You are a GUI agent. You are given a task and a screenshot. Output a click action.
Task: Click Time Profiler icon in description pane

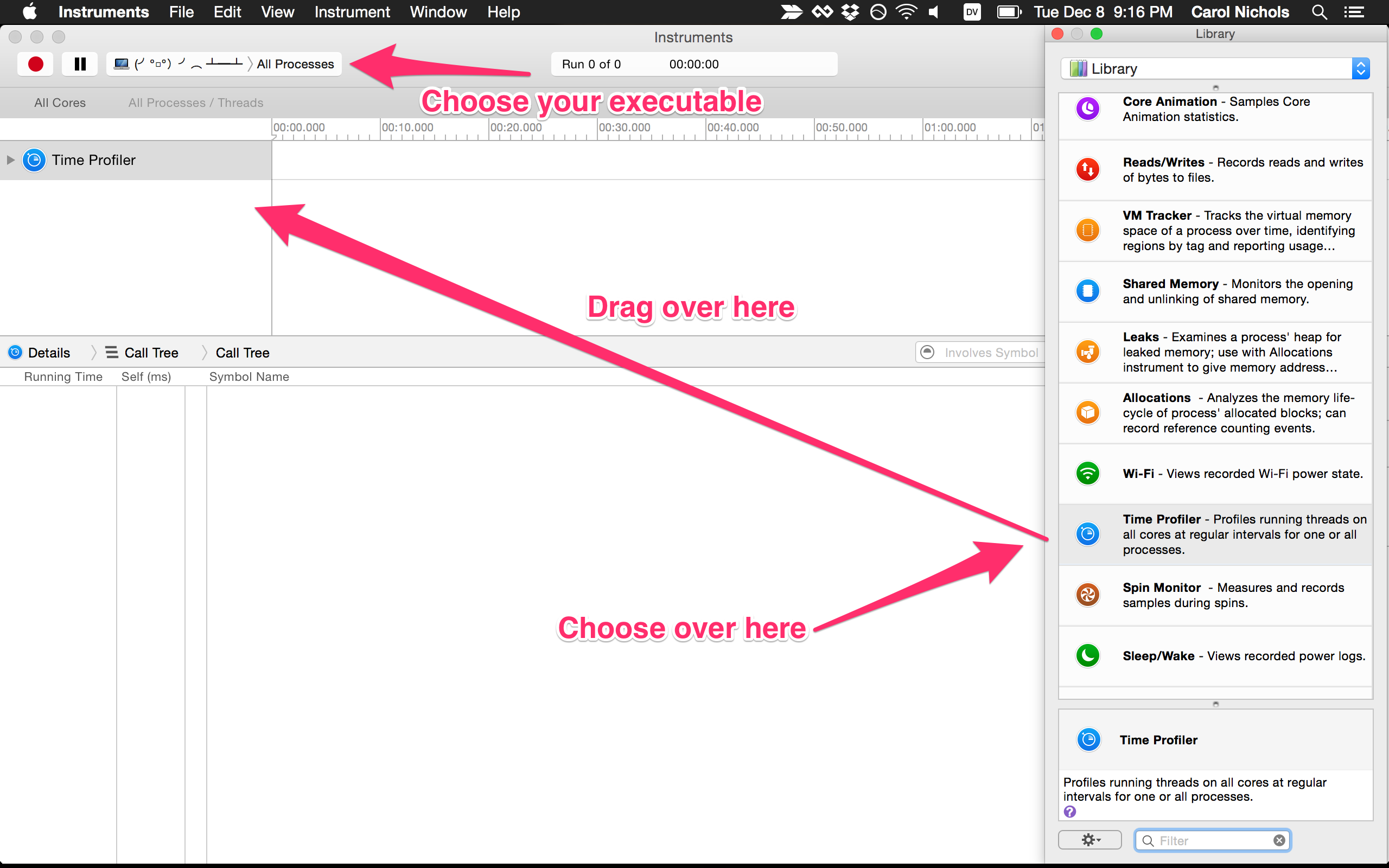point(1088,739)
